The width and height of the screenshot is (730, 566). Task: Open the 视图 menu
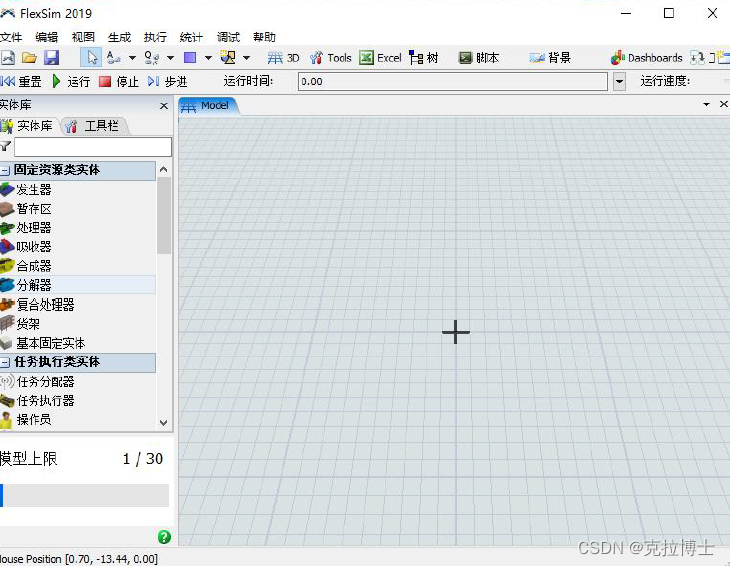83,37
